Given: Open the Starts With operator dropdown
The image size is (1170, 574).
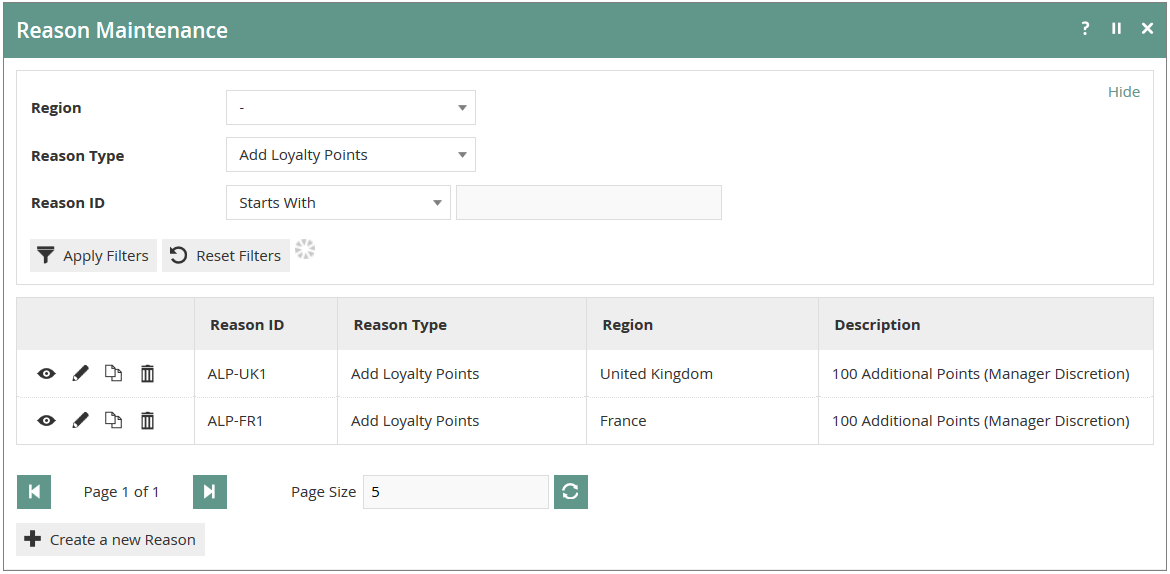Looking at the screenshot, I should pos(338,202).
